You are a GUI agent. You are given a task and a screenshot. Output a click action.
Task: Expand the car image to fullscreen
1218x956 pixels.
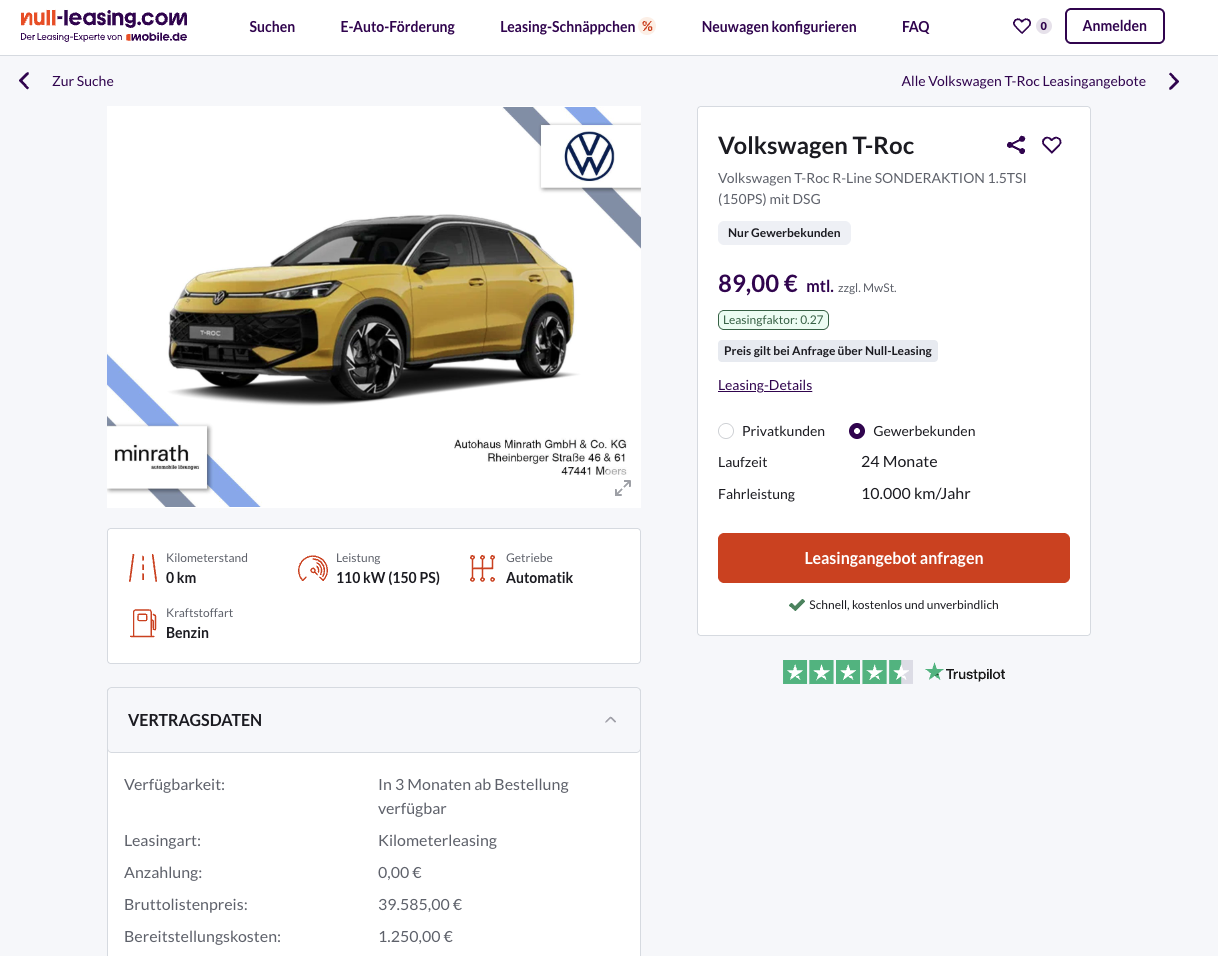point(623,488)
